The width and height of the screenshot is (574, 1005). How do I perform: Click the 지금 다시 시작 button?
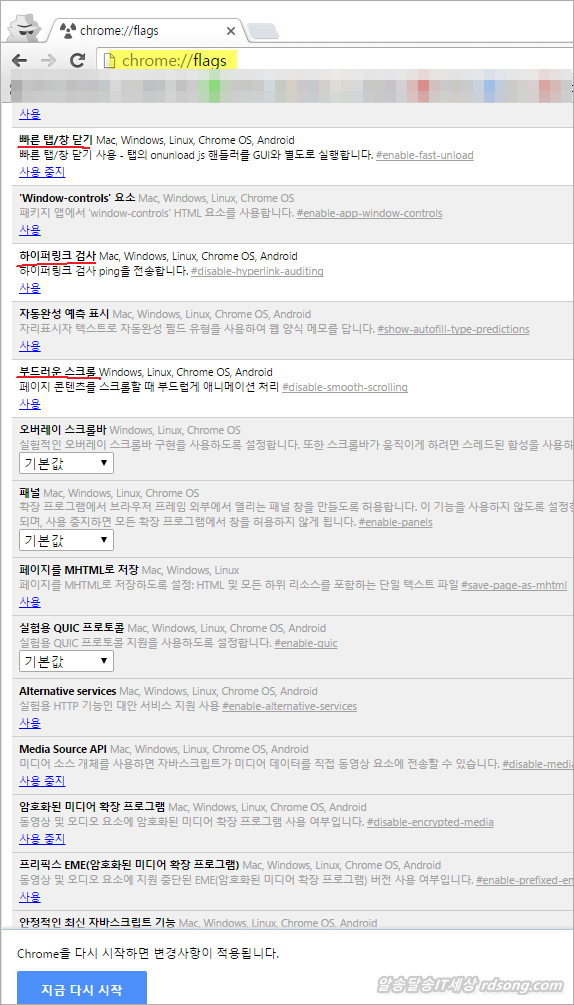(81, 988)
